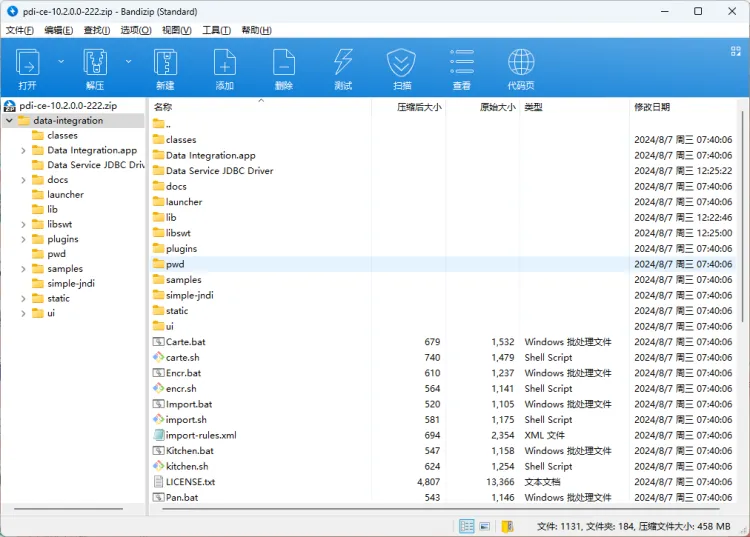Click the Pan.bat file icon
Screen dimensions: 750x537
(158, 497)
